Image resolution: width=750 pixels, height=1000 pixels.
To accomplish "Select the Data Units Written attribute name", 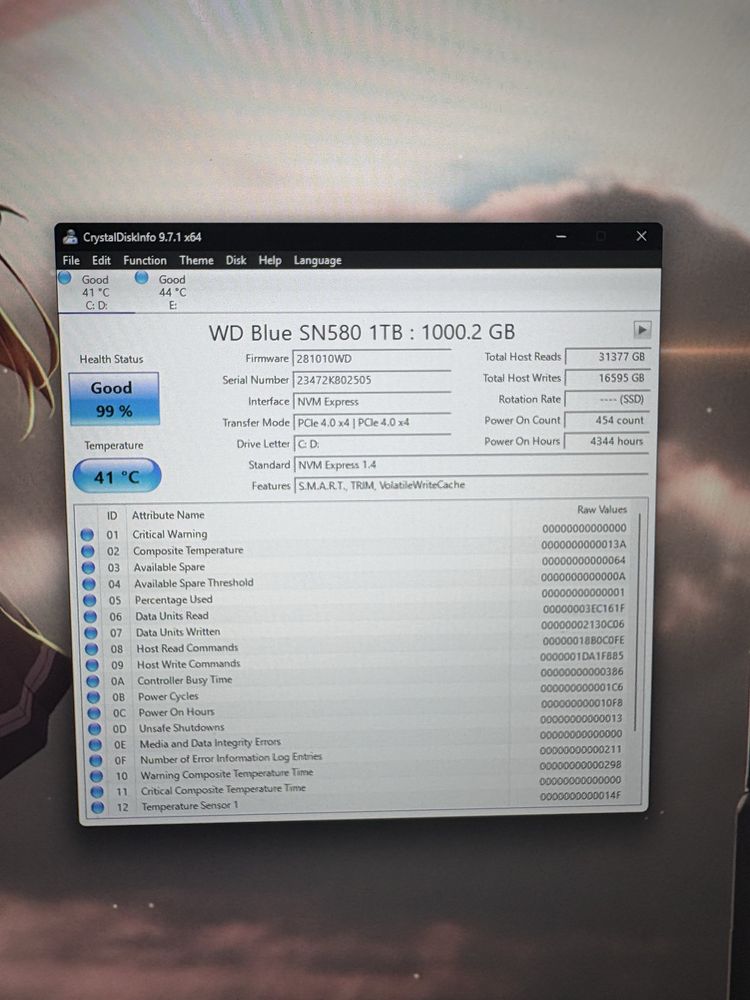I will click(x=178, y=632).
